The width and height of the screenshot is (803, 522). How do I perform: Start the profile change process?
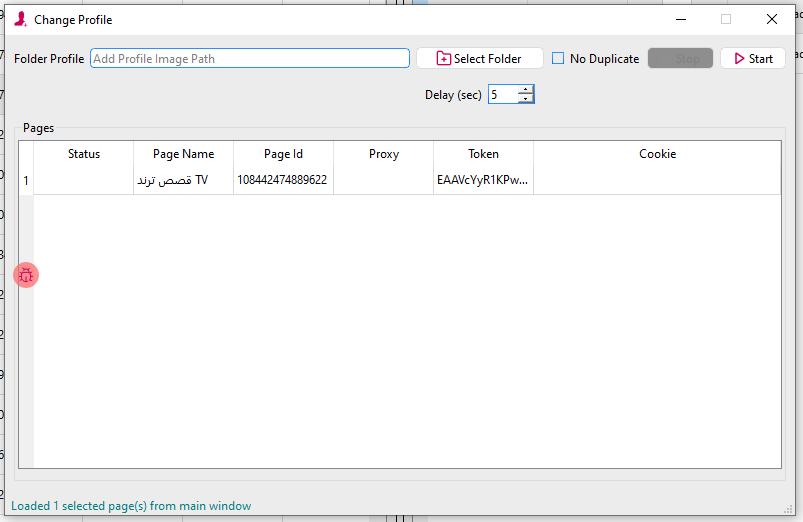(x=753, y=58)
